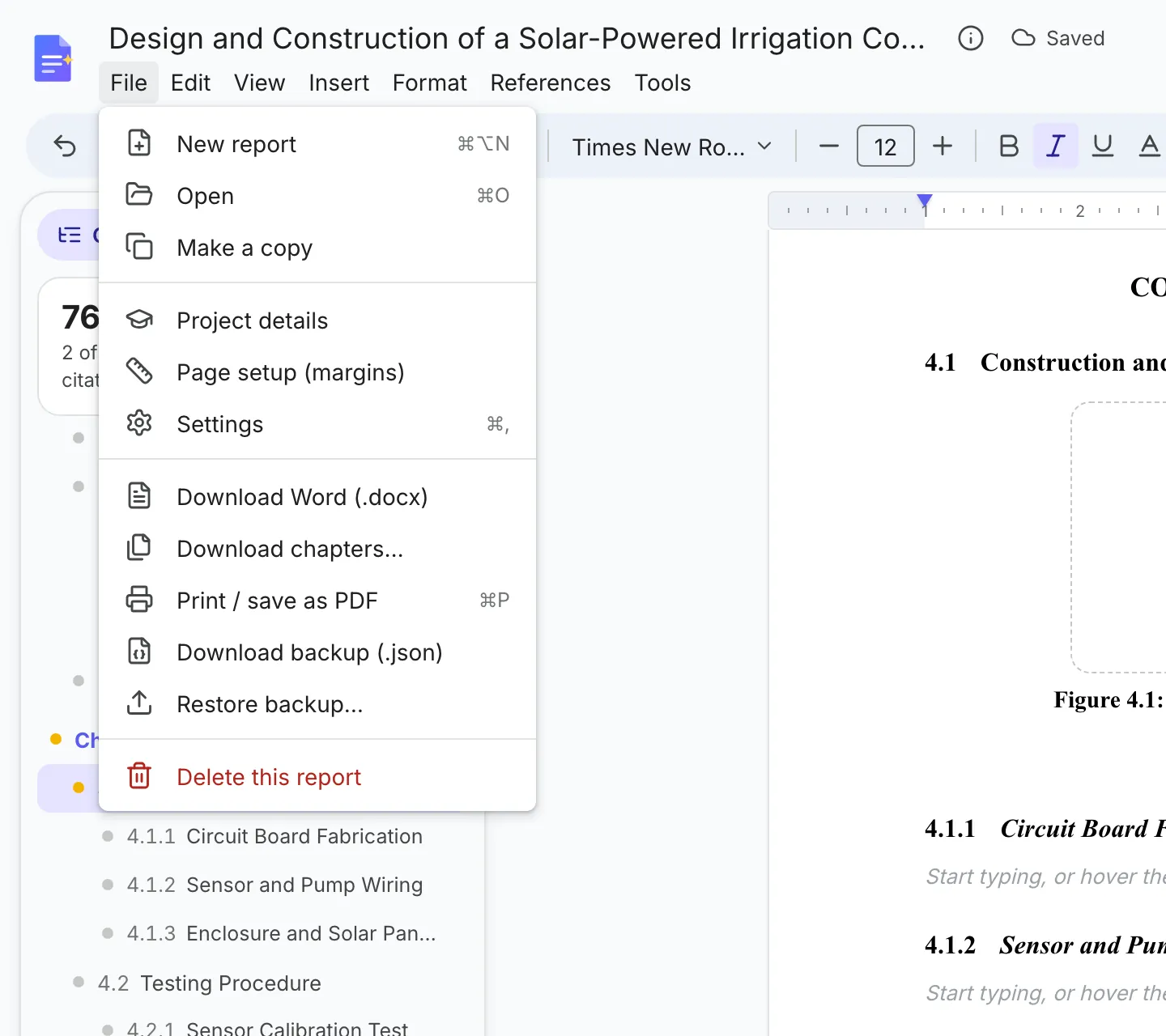The width and height of the screenshot is (1166, 1036).
Task: Click the Settings gear icon
Action: 139,423
